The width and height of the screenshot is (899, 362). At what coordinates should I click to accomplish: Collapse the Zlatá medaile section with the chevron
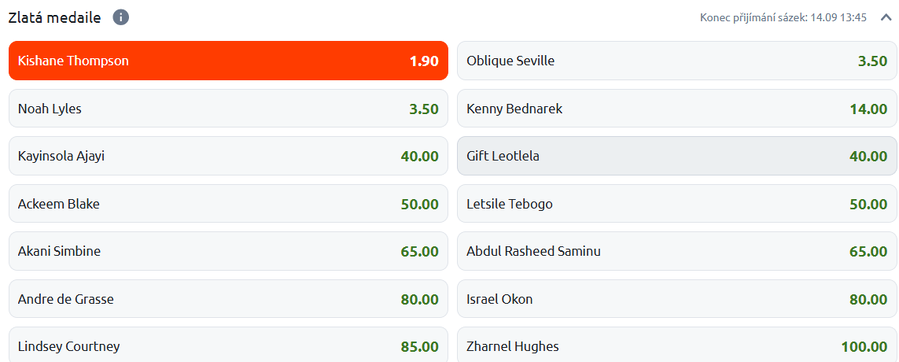886,18
